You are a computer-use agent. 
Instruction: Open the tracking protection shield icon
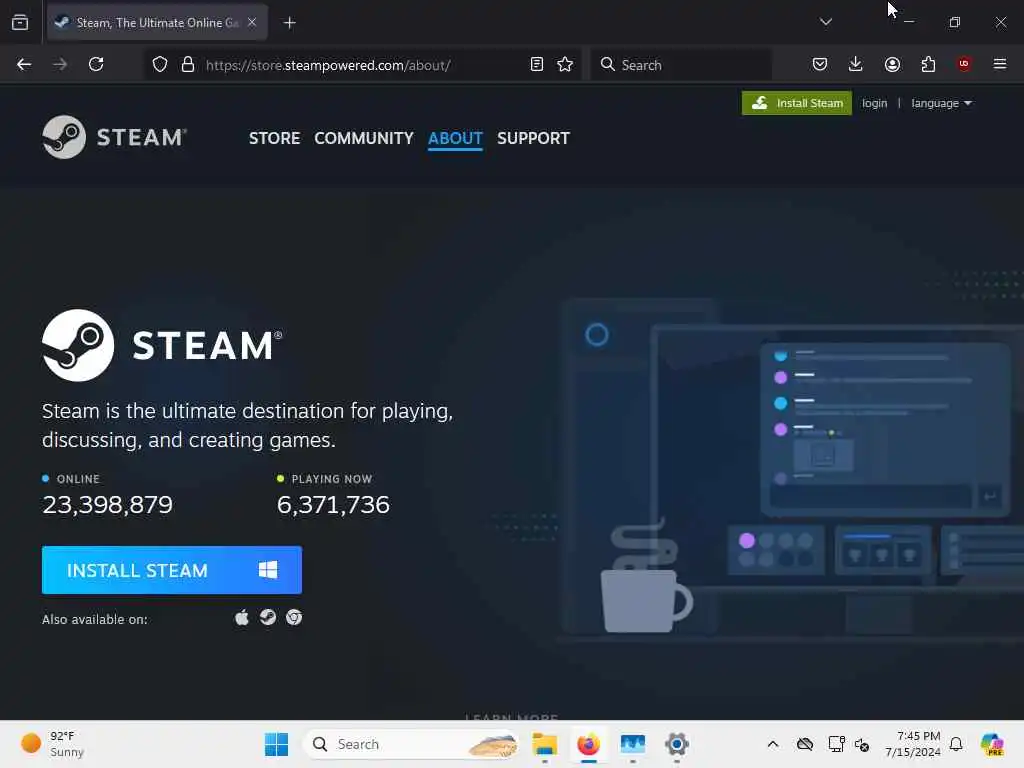coord(160,65)
